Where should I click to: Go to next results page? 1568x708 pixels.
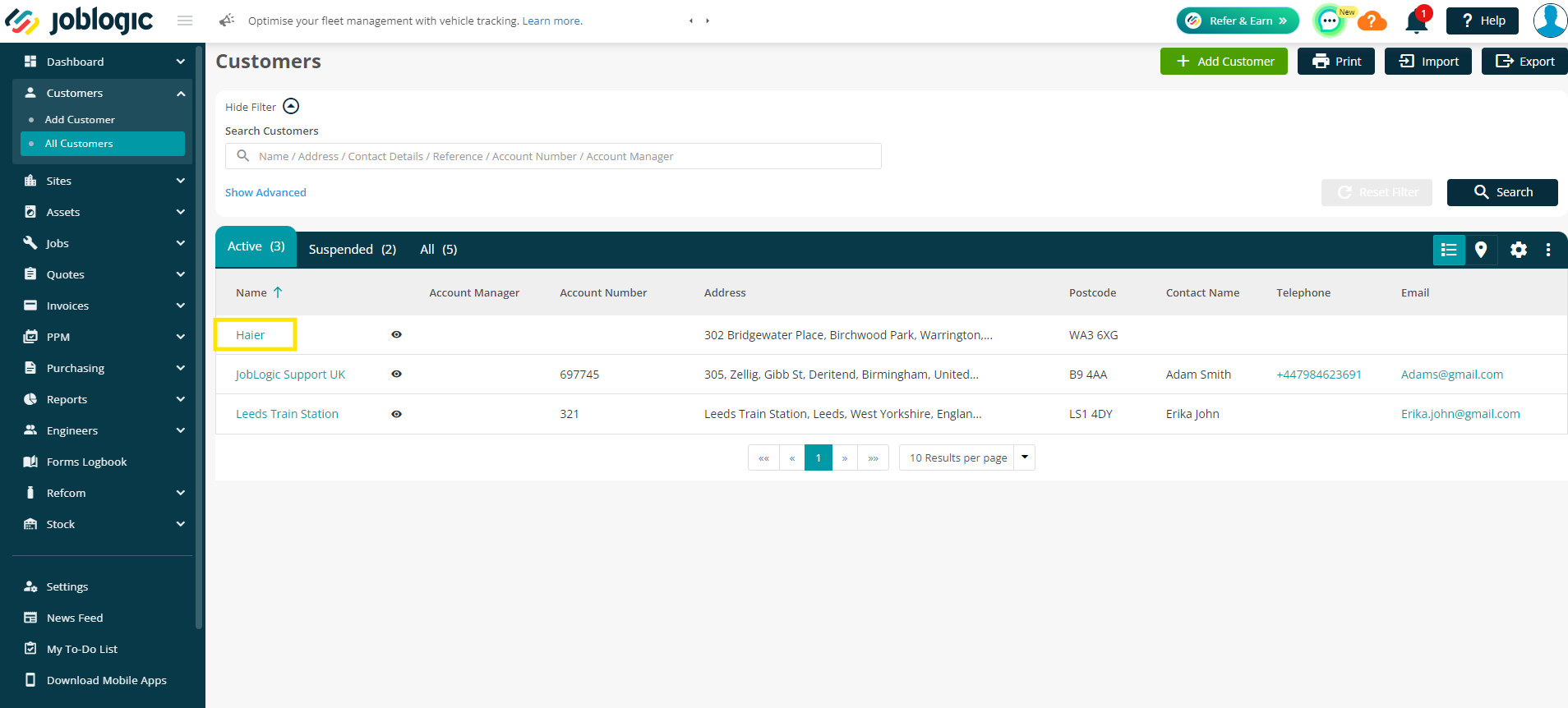(845, 457)
